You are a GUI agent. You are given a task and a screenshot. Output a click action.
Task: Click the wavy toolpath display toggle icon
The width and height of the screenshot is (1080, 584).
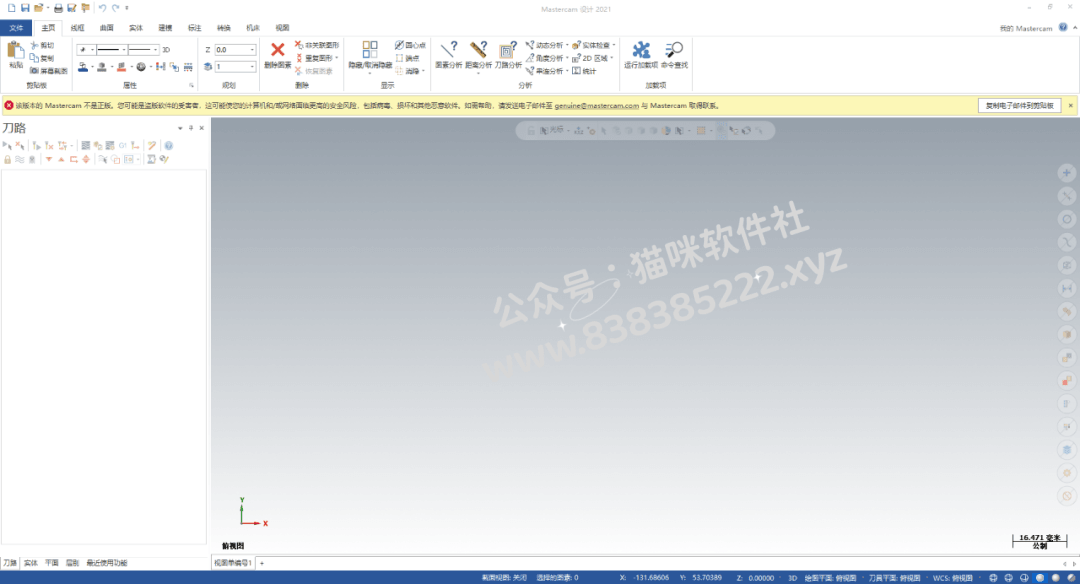point(19,159)
